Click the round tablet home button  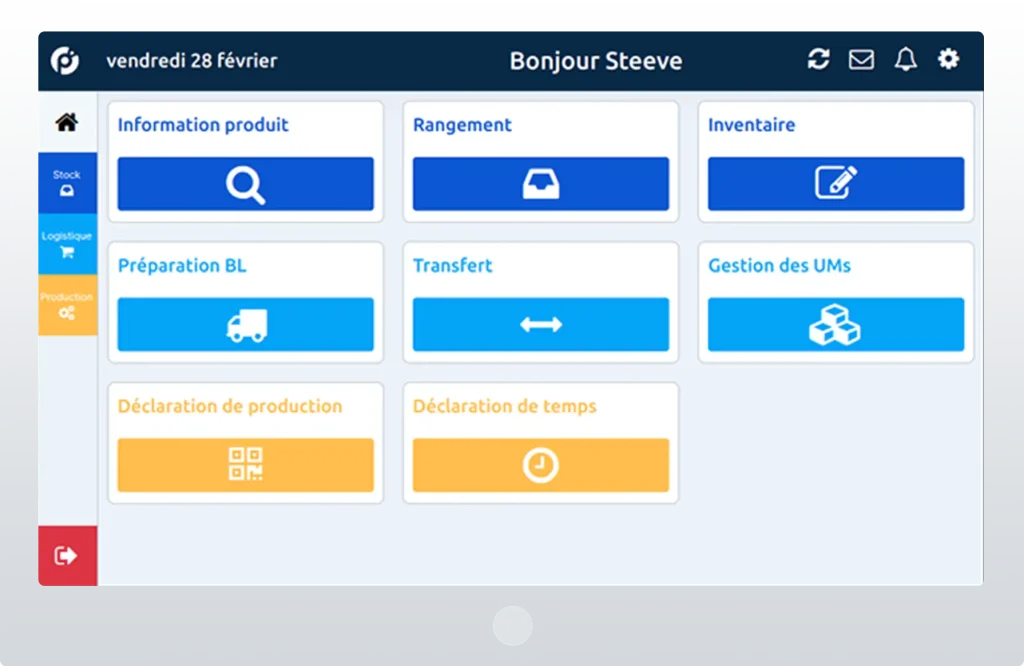click(x=513, y=626)
